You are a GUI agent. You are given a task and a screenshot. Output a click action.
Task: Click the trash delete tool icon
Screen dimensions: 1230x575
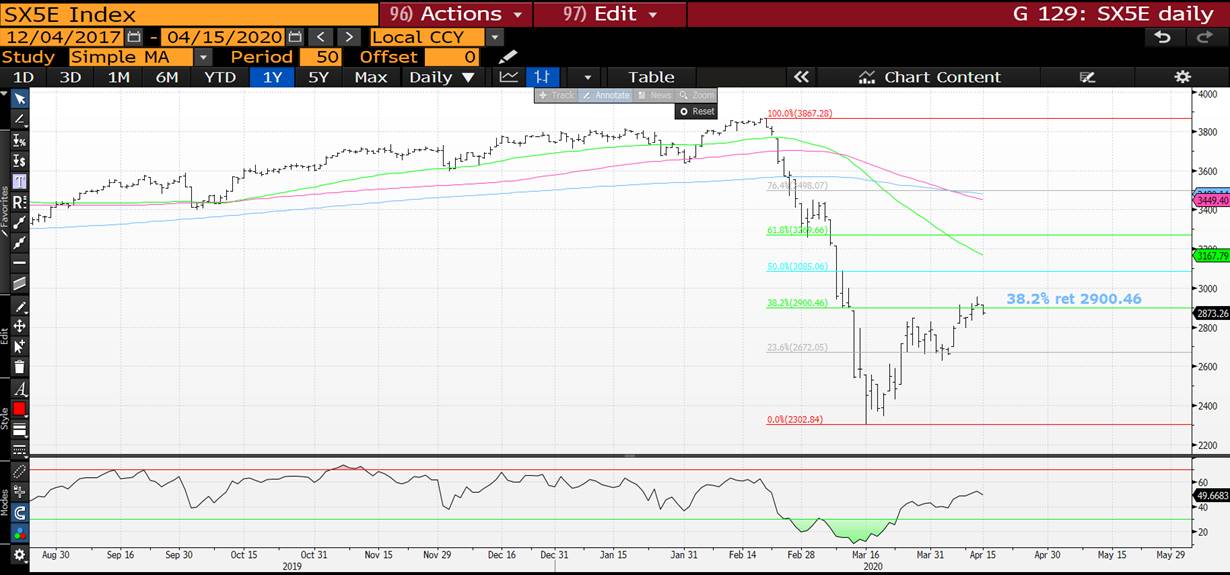pos(19,367)
